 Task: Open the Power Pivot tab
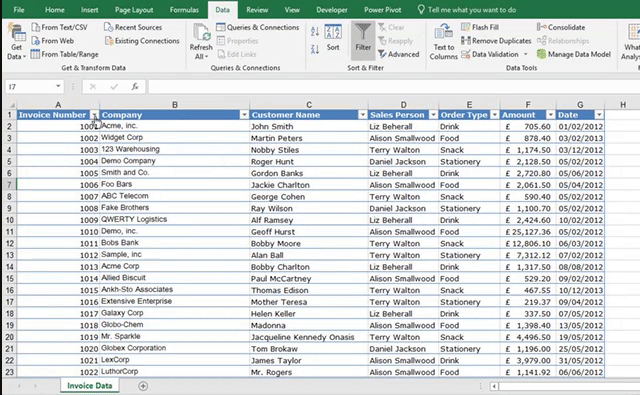click(382, 10)
